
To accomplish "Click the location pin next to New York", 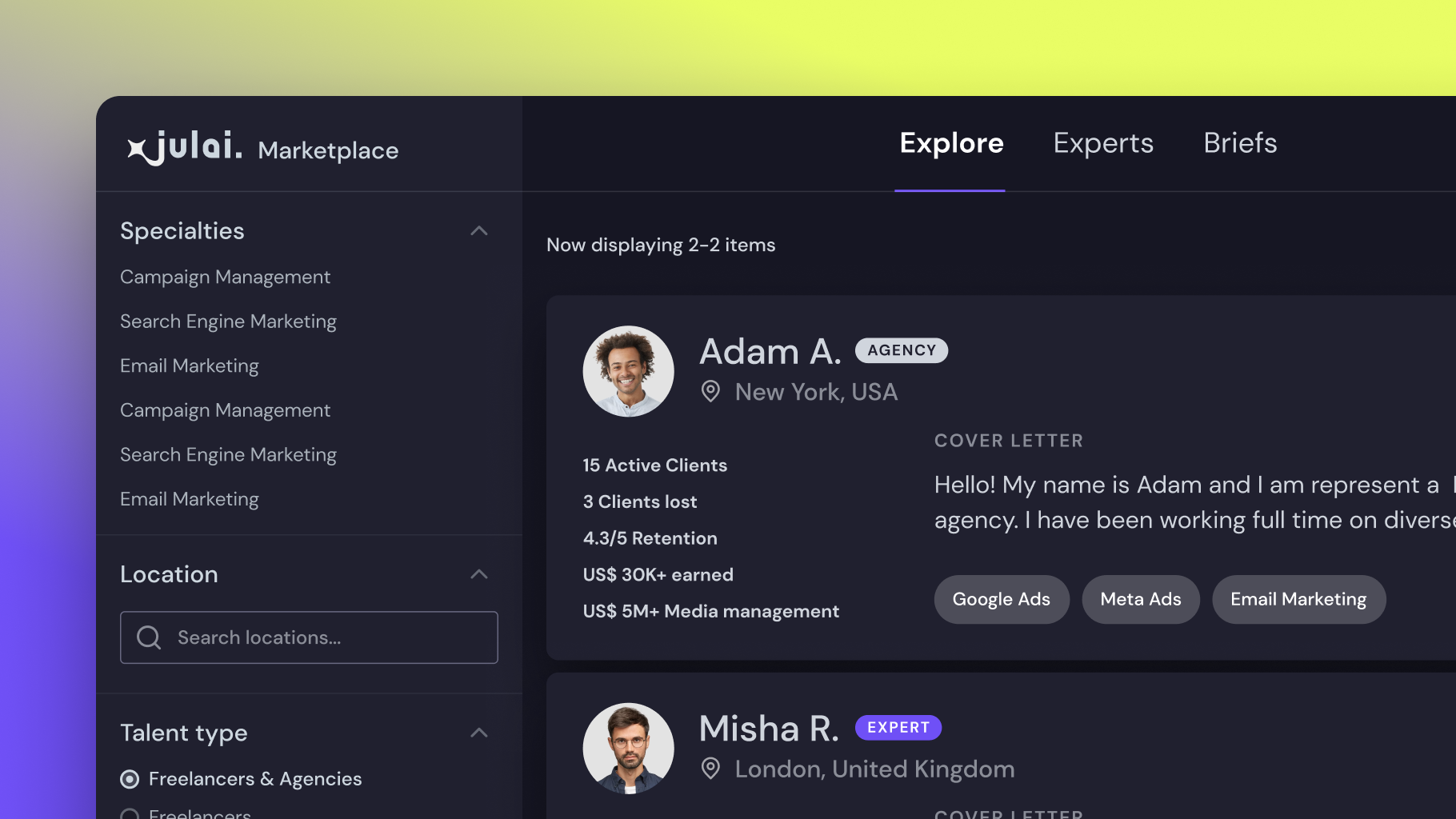I will 710,392.
